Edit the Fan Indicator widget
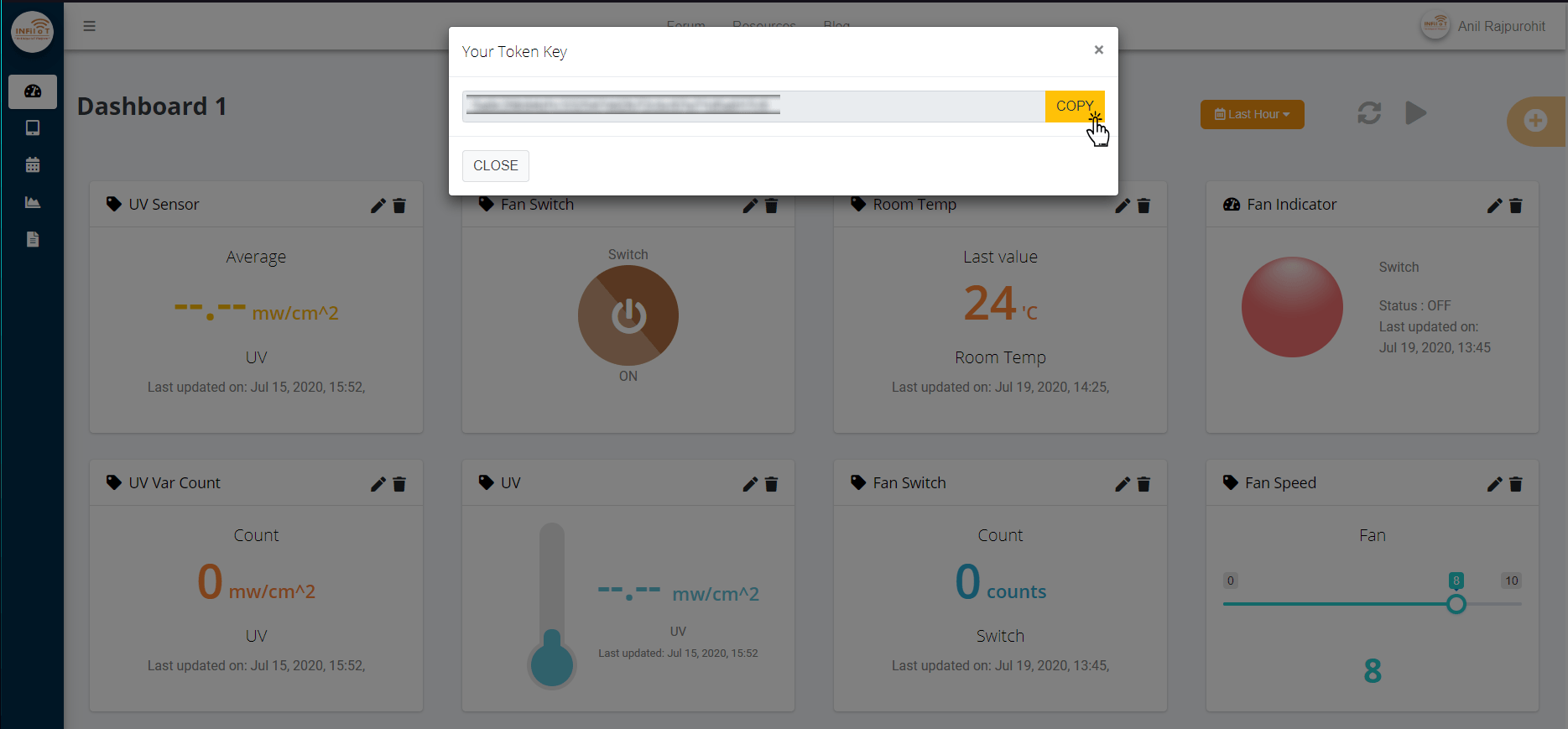 coord(1494,206)
